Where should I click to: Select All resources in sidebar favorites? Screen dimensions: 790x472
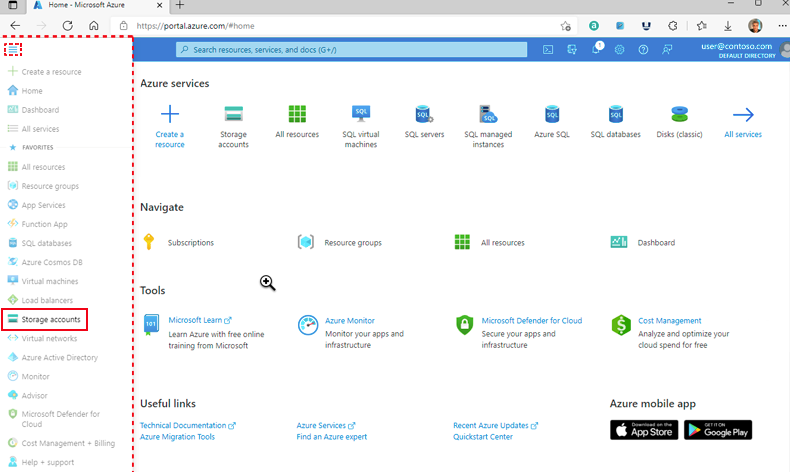[x=36, y=167]
